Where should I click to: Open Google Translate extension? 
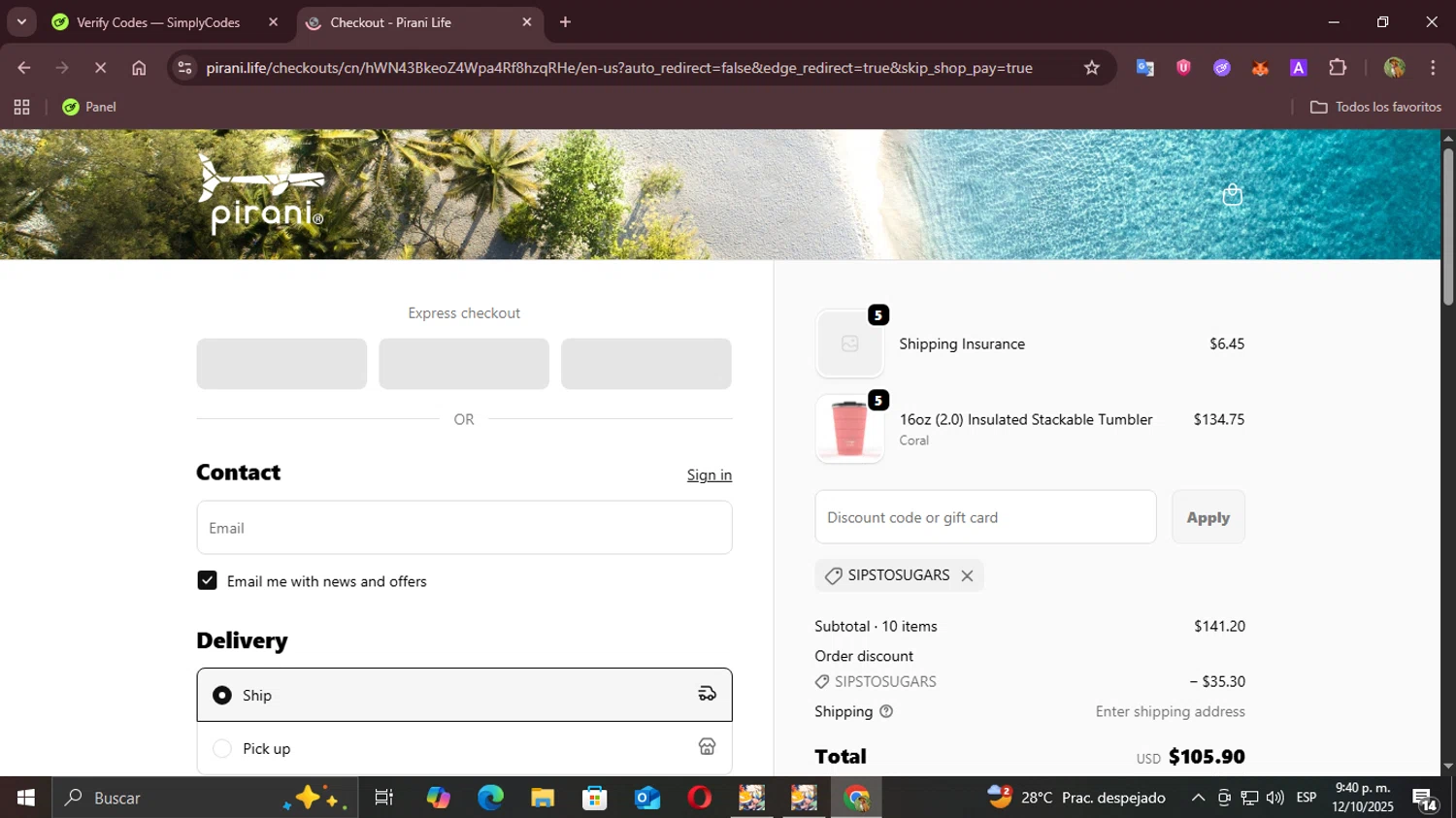(1145, 68)
